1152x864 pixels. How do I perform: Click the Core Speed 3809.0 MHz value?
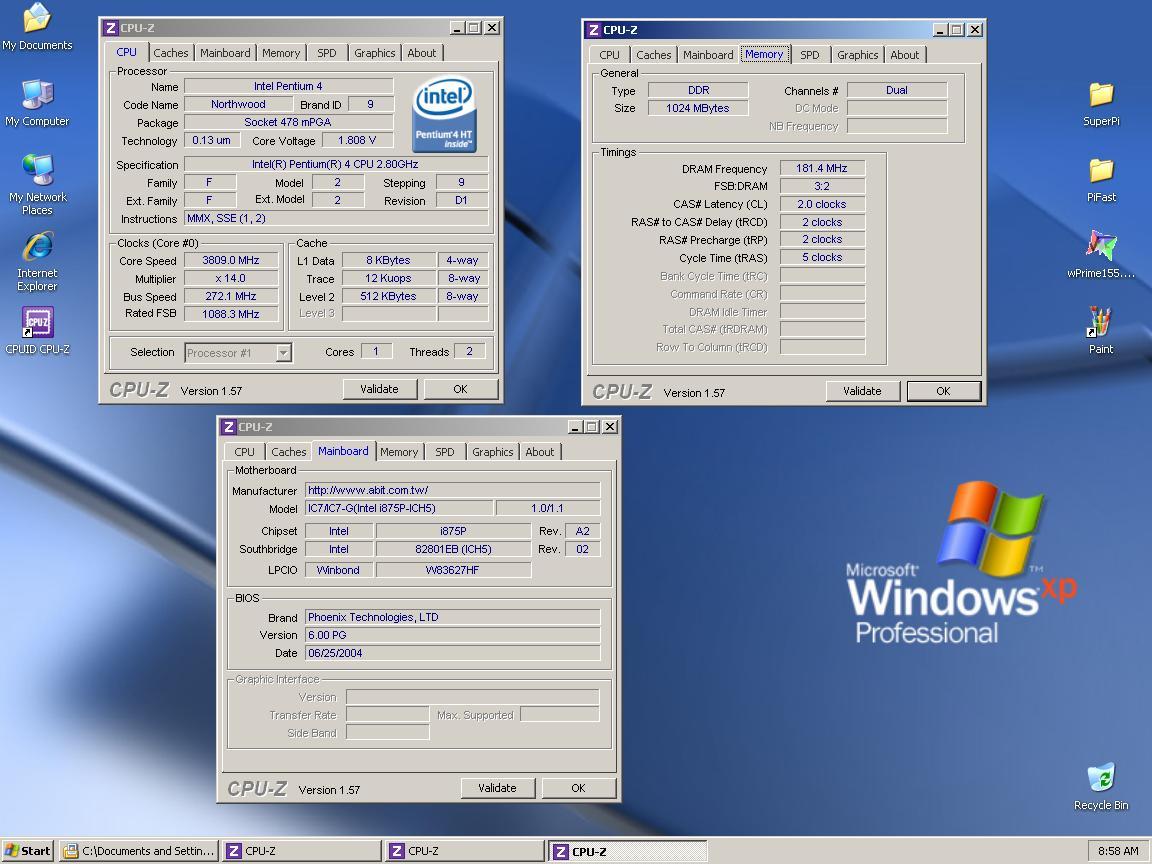point(231,260)
